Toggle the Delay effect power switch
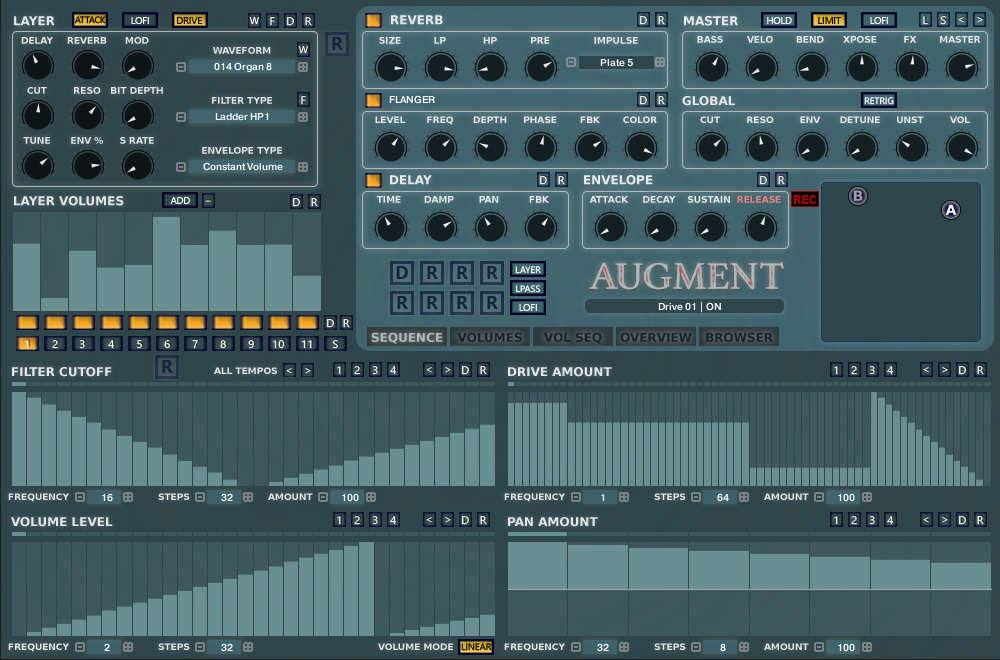The width and height of the screenshot is (1000, 660). coord(373,180)
